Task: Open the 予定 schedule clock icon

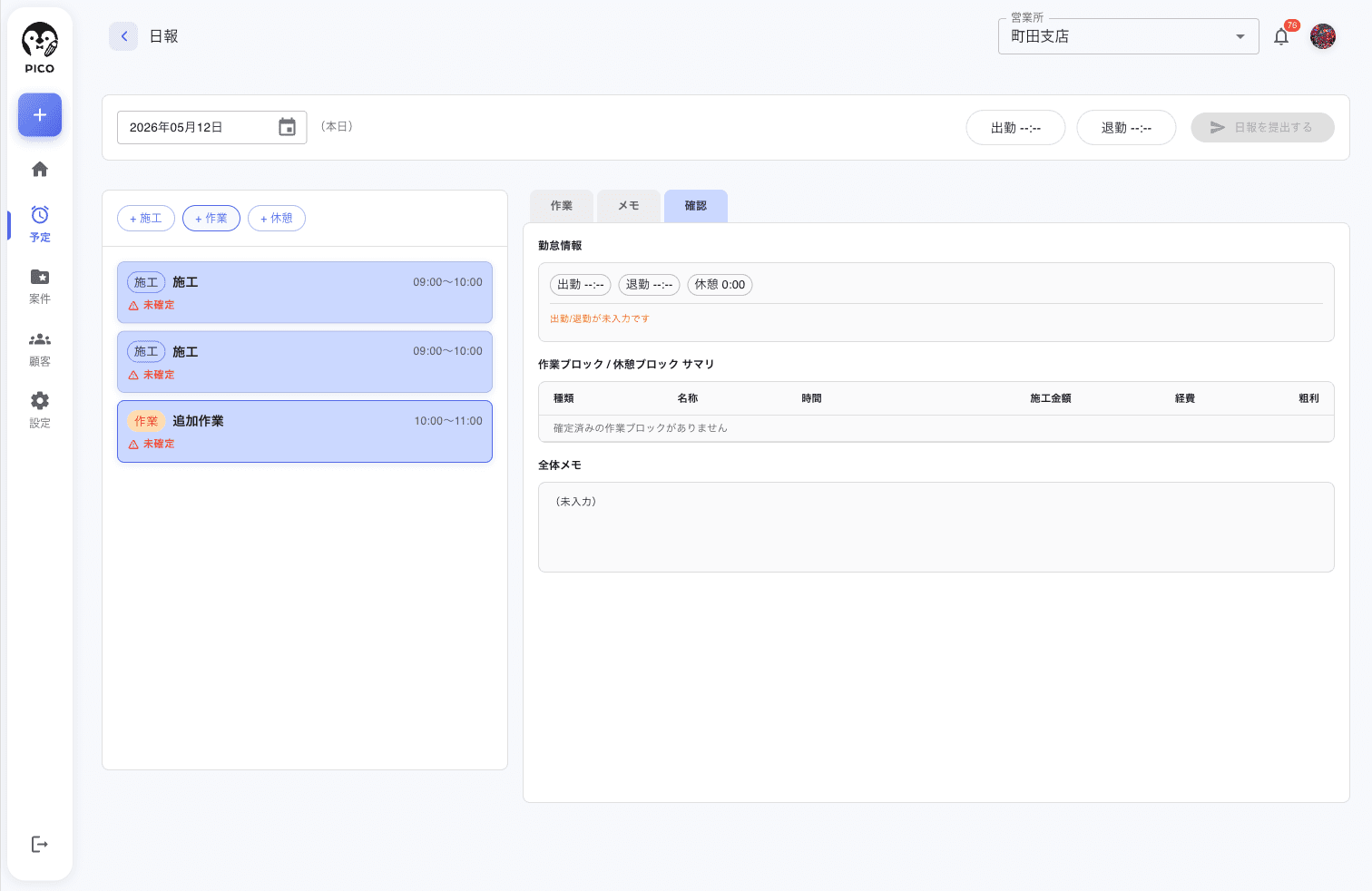Action: [40, 215]
